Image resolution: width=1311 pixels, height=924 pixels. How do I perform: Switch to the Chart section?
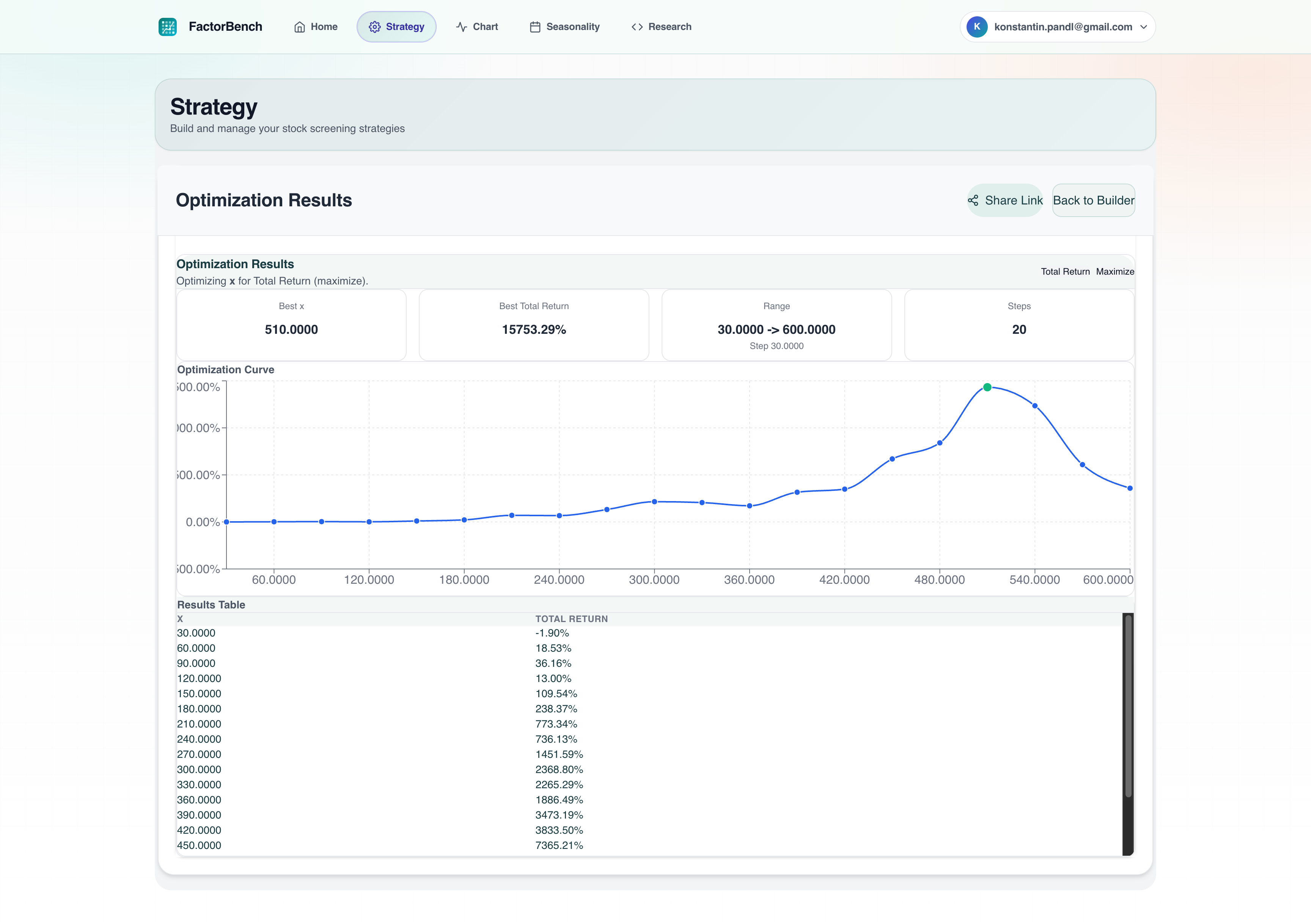pos(477,26)
